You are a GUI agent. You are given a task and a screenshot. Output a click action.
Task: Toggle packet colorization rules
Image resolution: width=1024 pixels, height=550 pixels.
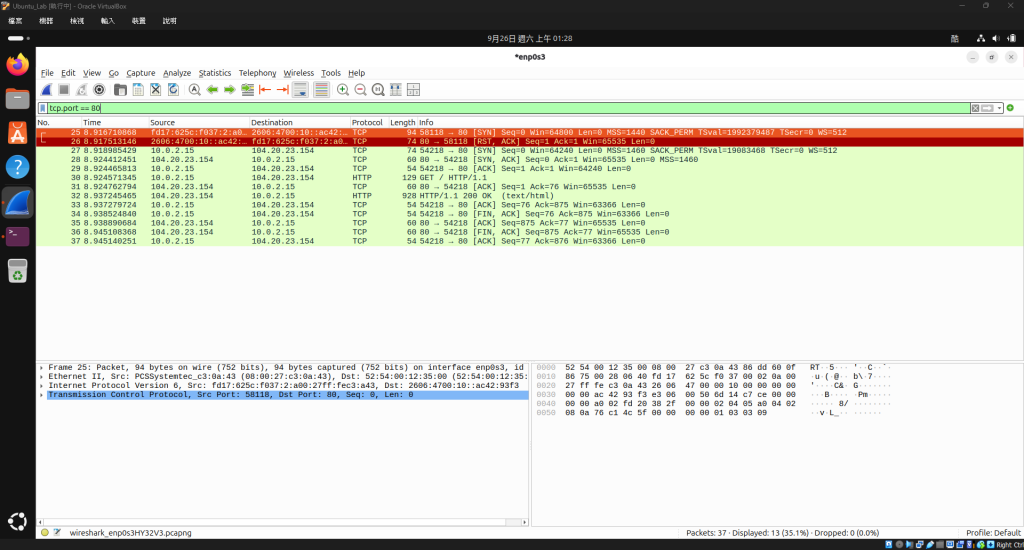coord(321,89)
